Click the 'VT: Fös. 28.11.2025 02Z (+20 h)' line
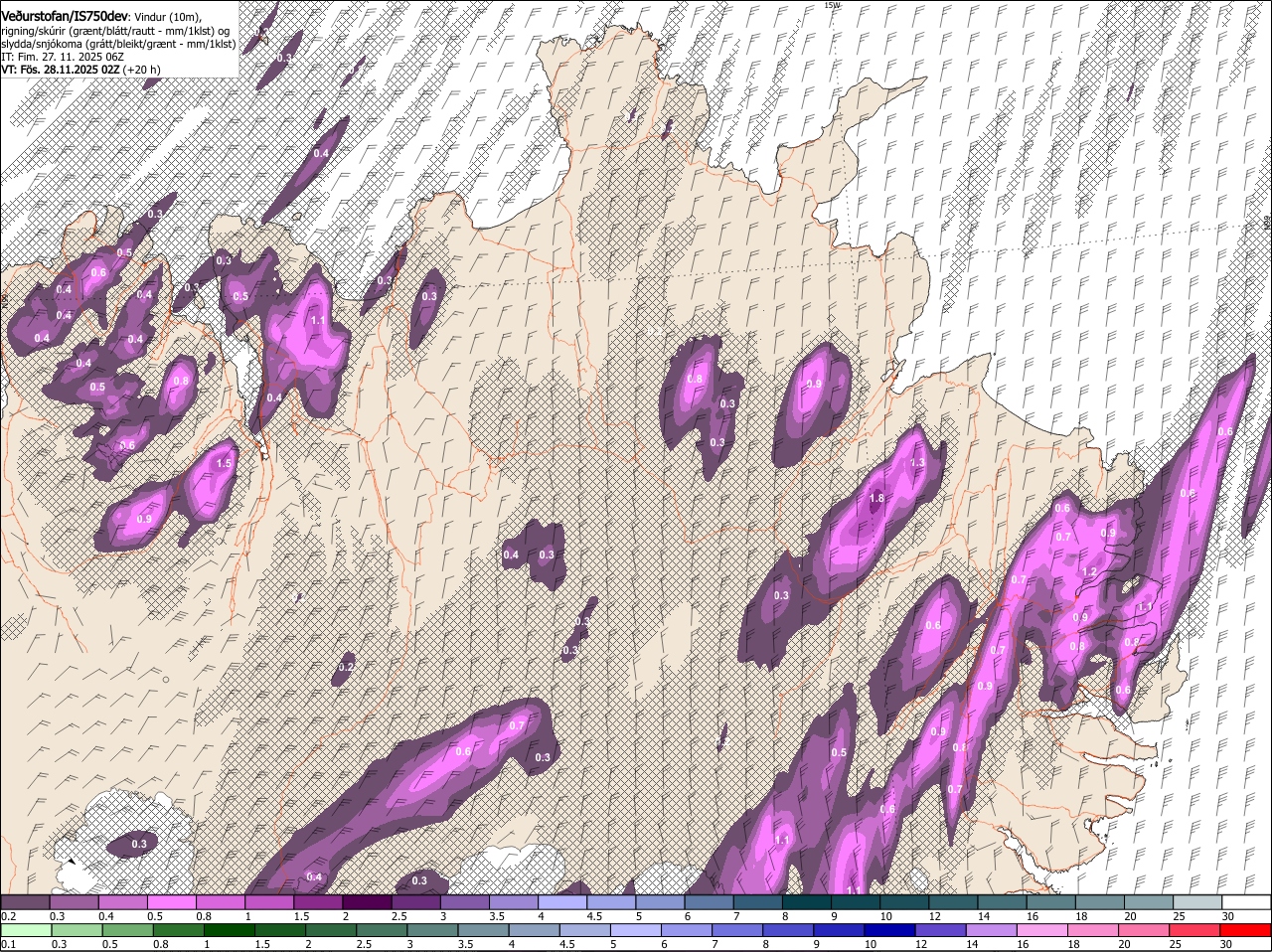The width and height of the screenshot is (1272, 952). pos(81,71)
